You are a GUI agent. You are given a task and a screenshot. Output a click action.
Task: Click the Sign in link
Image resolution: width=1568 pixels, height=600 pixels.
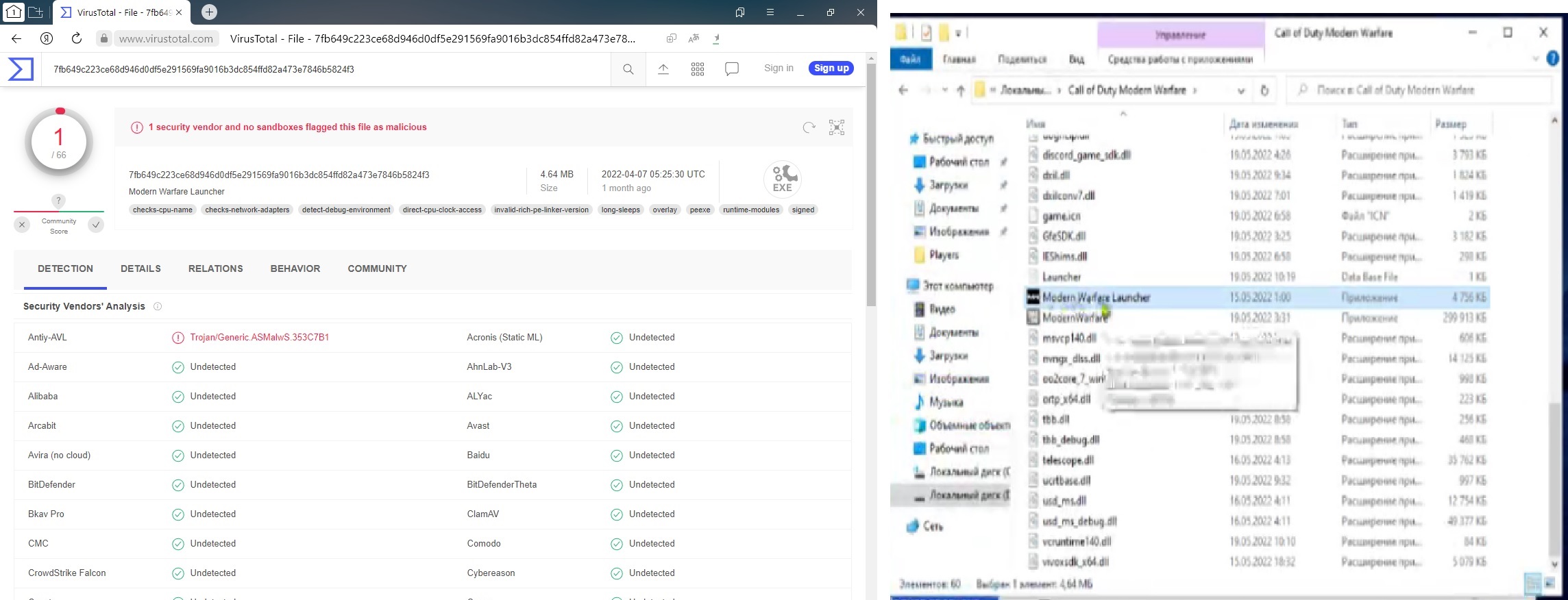click(779, 68)
